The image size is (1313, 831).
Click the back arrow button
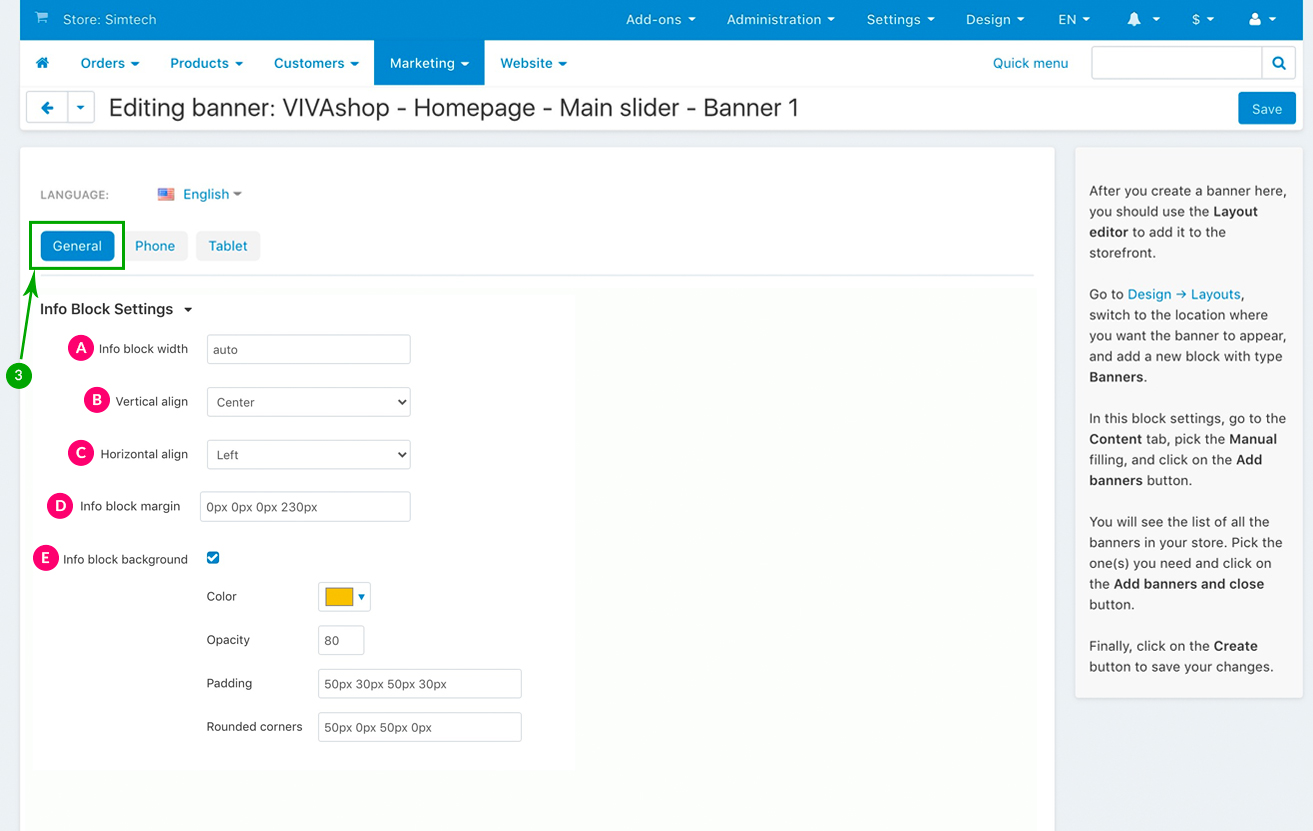coord(47,107)
